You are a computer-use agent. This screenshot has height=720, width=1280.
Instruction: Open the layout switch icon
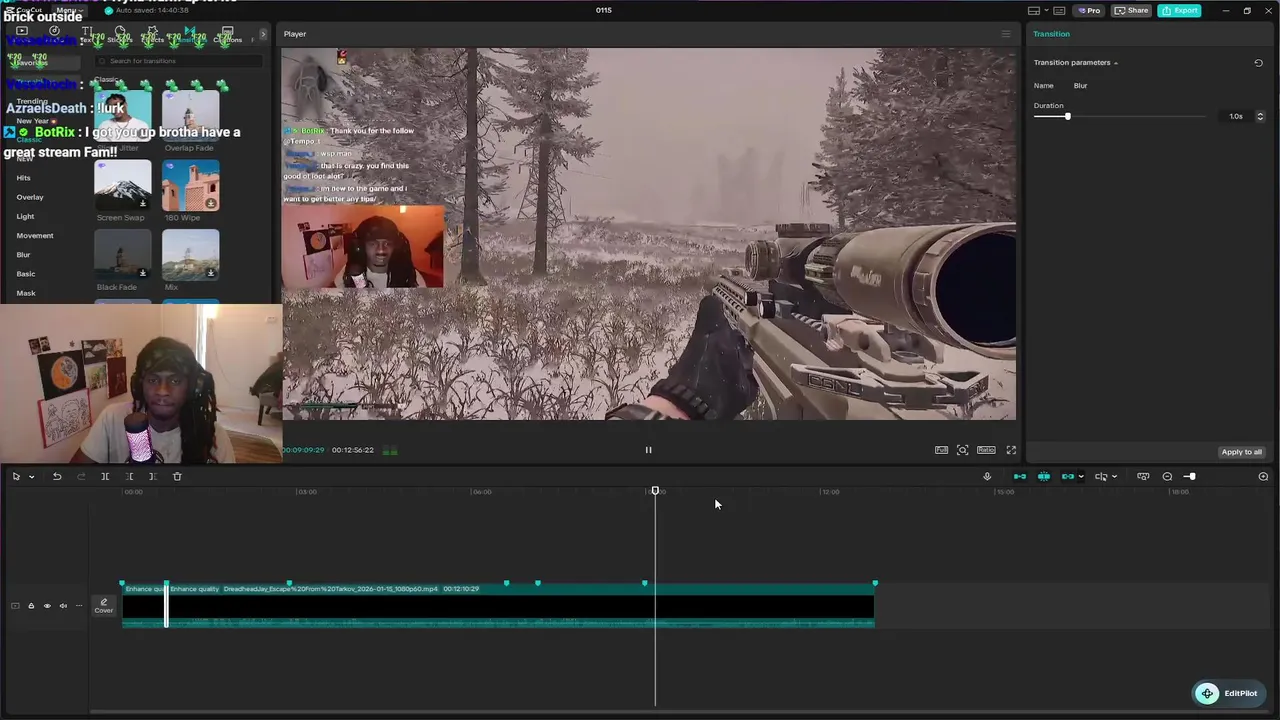pos(1034,10)
